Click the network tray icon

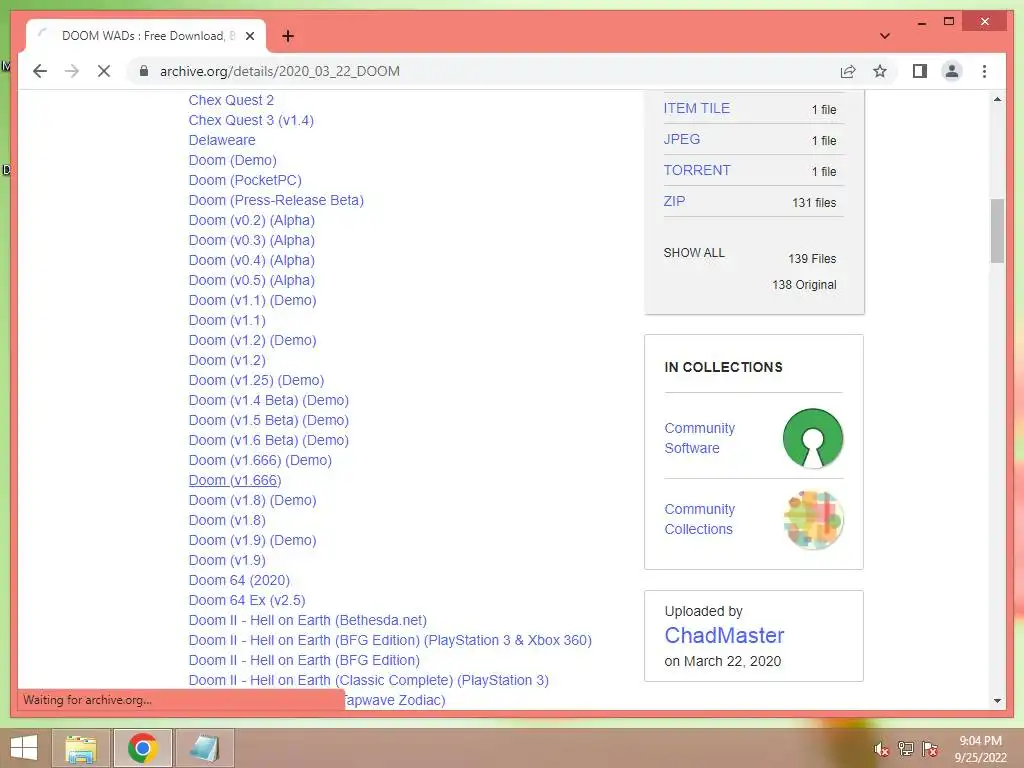(906, 749)
